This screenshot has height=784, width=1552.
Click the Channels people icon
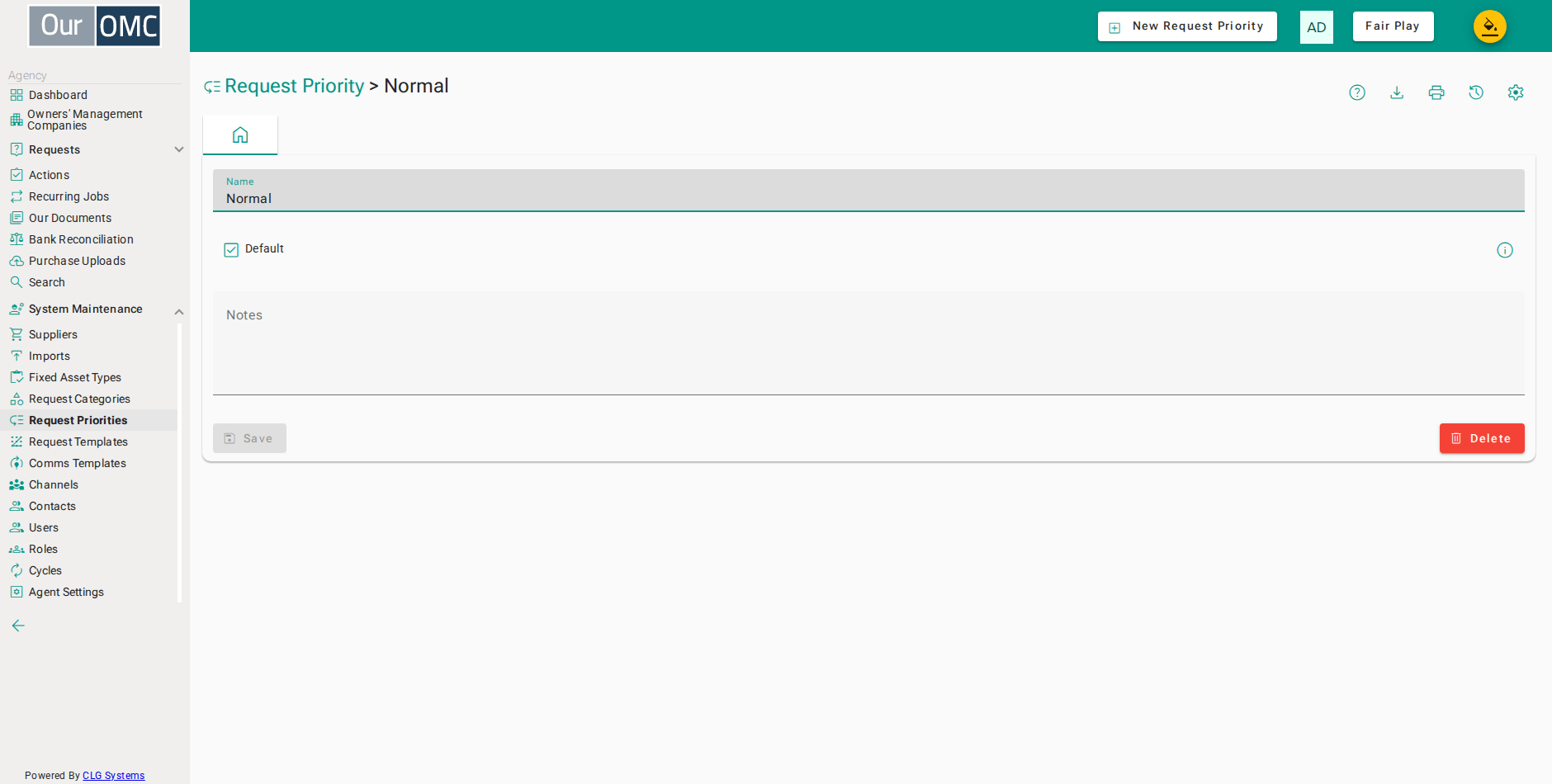(x=17, y=484)
